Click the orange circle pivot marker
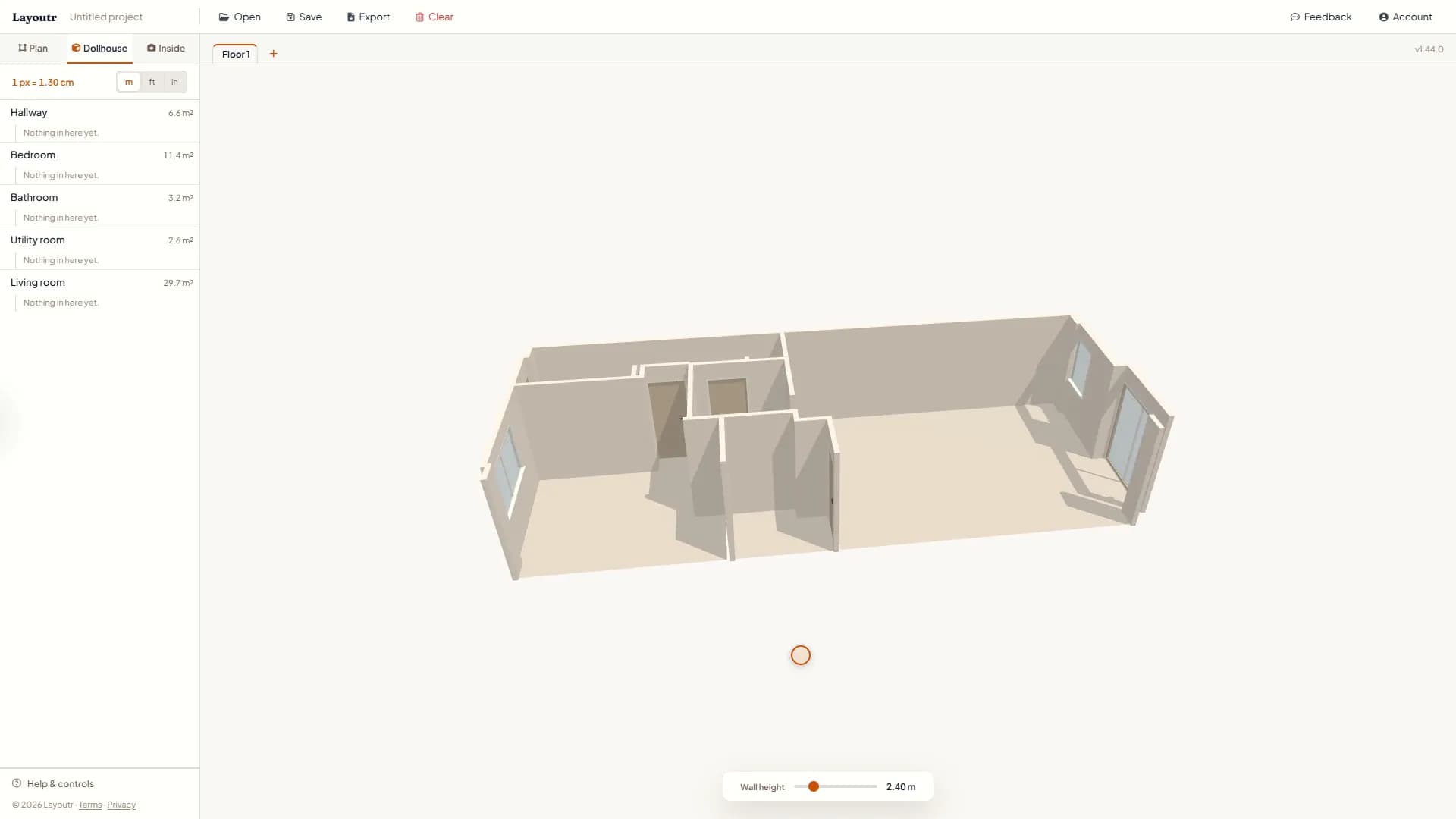 click(801, 655)
